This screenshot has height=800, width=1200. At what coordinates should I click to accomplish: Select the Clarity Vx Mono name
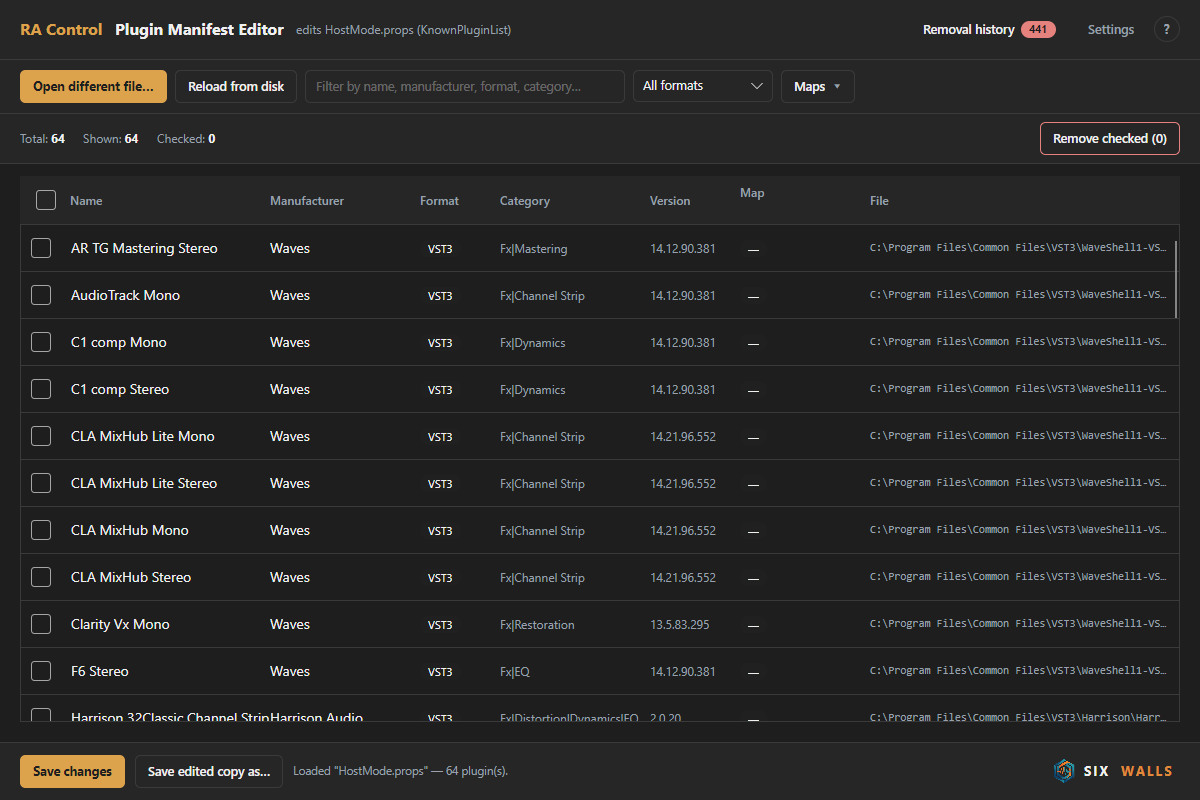click(120, 624)
